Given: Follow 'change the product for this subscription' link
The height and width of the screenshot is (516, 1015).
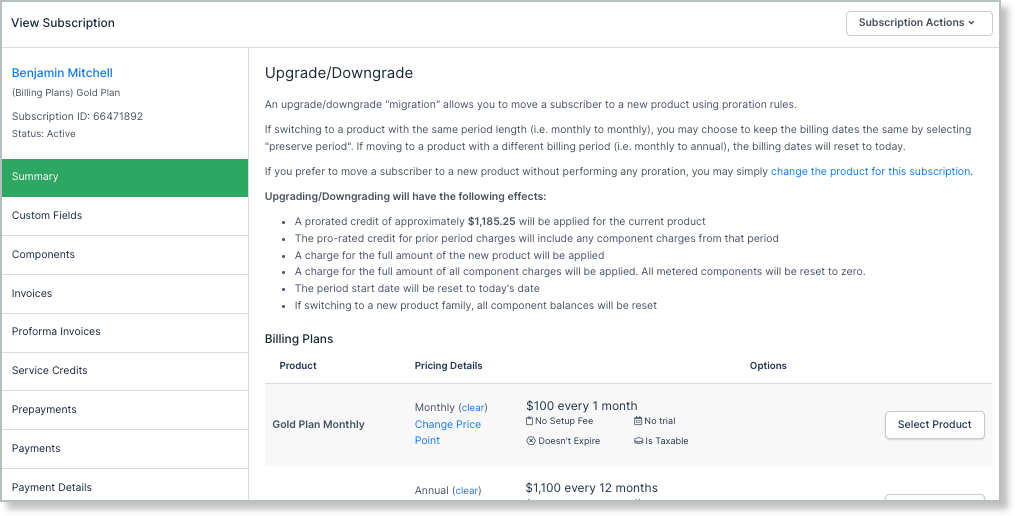Looking at the screenshot, I should point(870,172).
